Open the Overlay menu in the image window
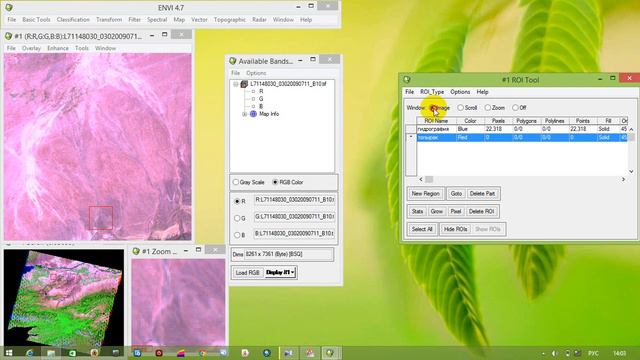Screen dimensions: 640x360 (x=31, y=48)
